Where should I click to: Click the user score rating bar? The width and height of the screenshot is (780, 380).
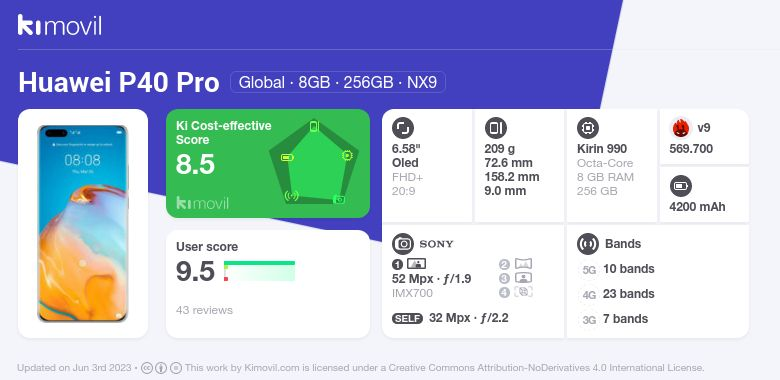point(259,271)
